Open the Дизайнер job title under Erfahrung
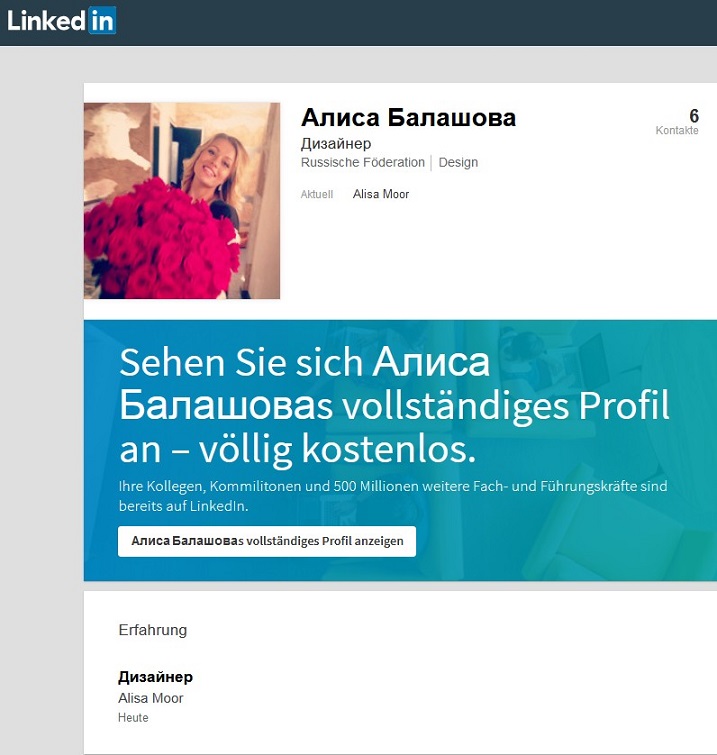Screen dimensions: 717x755 (156, 677)
